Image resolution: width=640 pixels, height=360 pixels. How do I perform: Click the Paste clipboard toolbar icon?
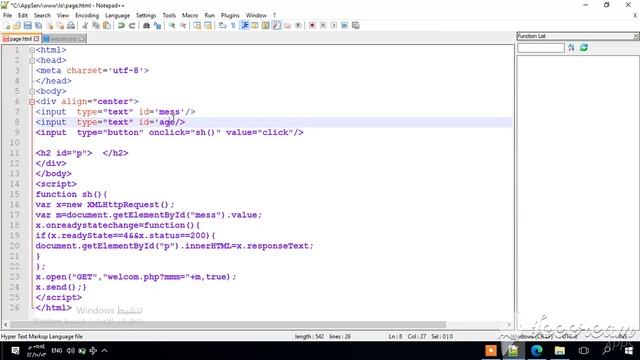pyautogui.click(x=107, y=26)
